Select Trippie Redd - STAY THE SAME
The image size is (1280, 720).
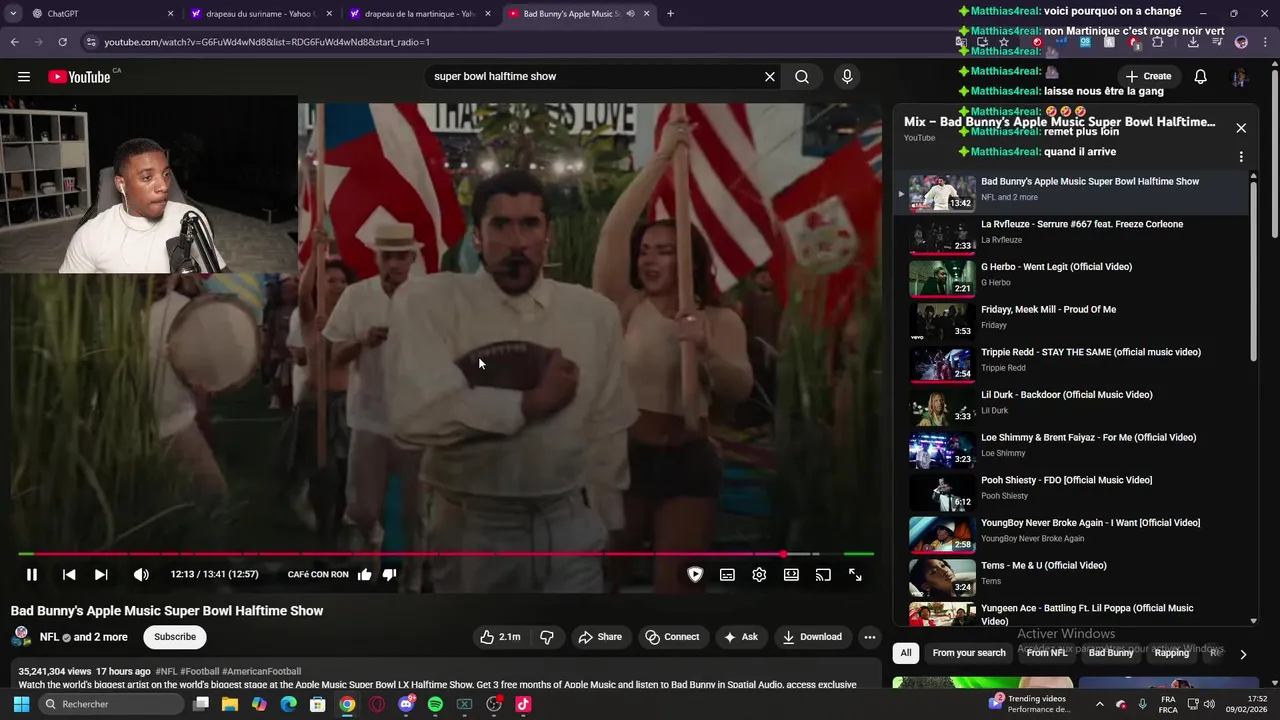pos(1073,364)
